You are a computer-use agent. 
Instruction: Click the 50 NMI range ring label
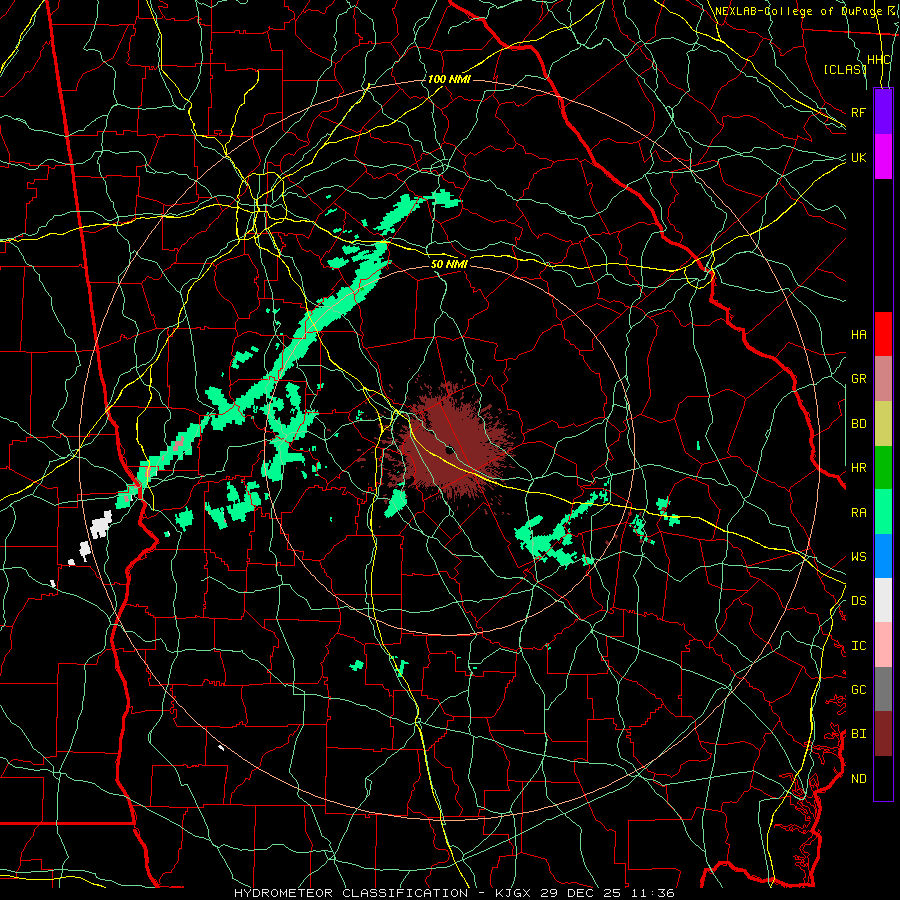[x=449, y=264]
